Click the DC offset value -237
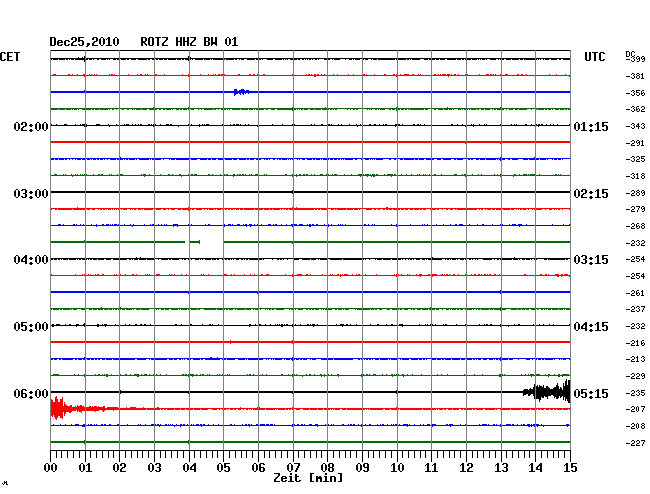Screen dimensions: 650x494 tap(635, 309)
